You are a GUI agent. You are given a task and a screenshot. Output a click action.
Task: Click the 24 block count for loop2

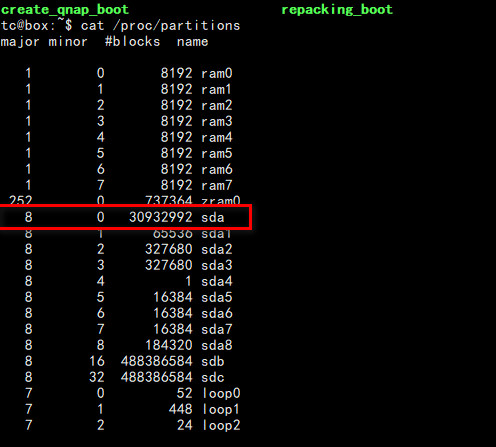185,425
